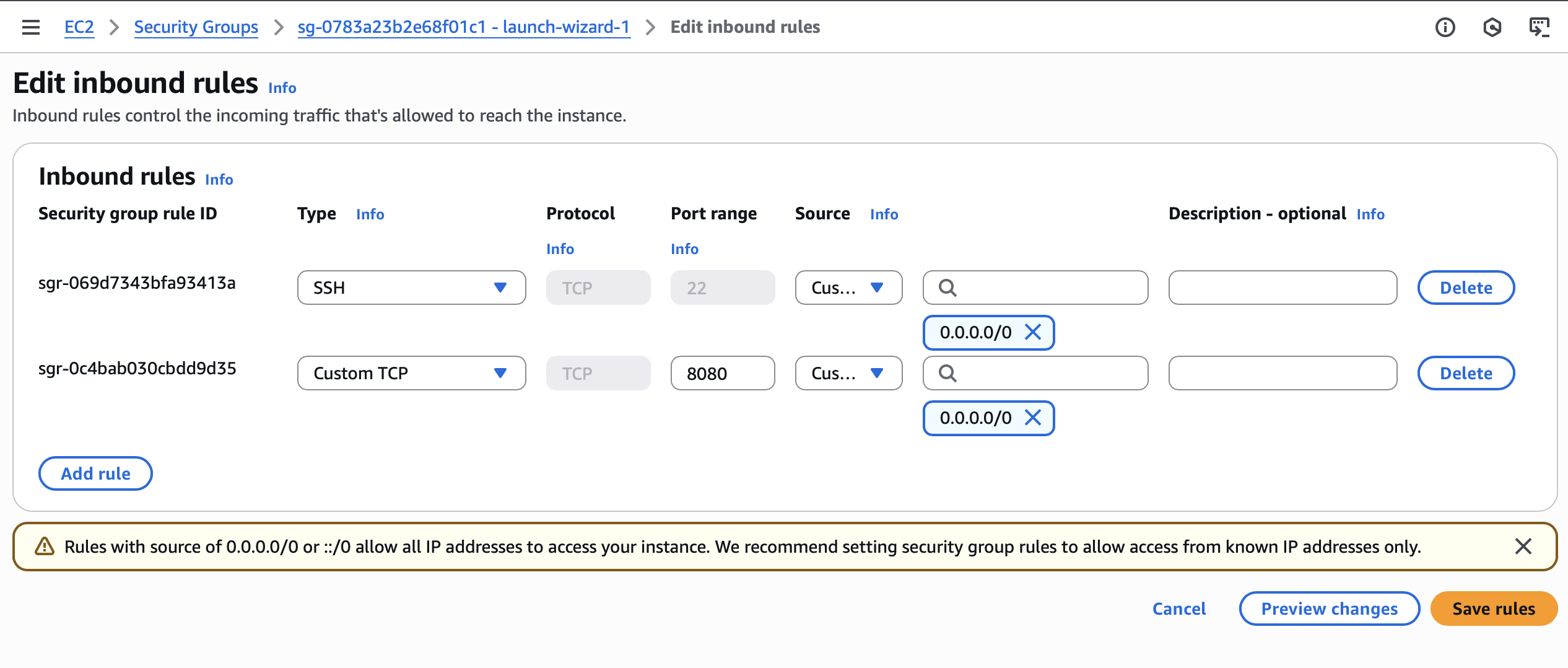Open the CloudShell screen icon in header
Image resolution: width=1568 pixels, height=668 pixels.
1539,27
